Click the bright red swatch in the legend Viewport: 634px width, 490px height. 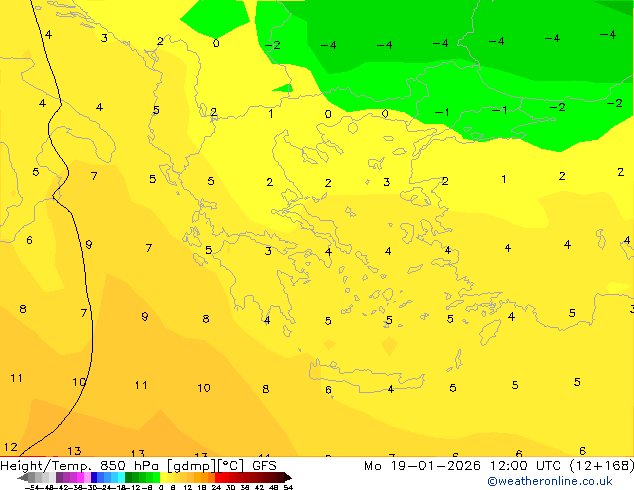(218, 477)
